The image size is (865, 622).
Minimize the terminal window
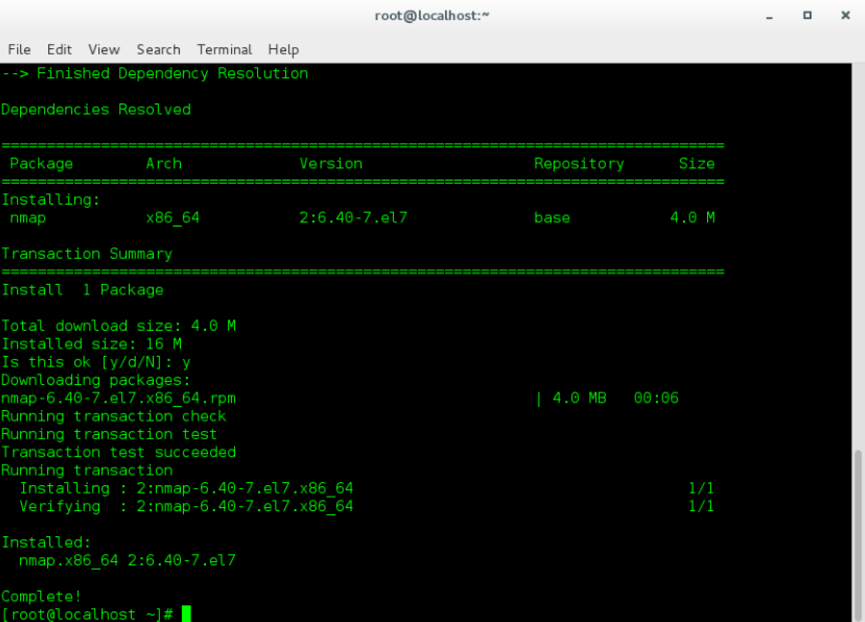pos(770,16)
